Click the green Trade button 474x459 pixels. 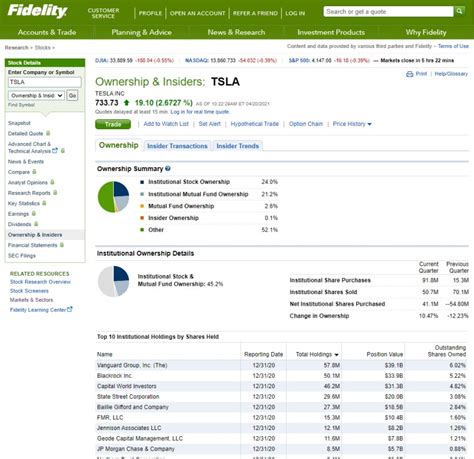pyautogui.click(x=113, y=124)
